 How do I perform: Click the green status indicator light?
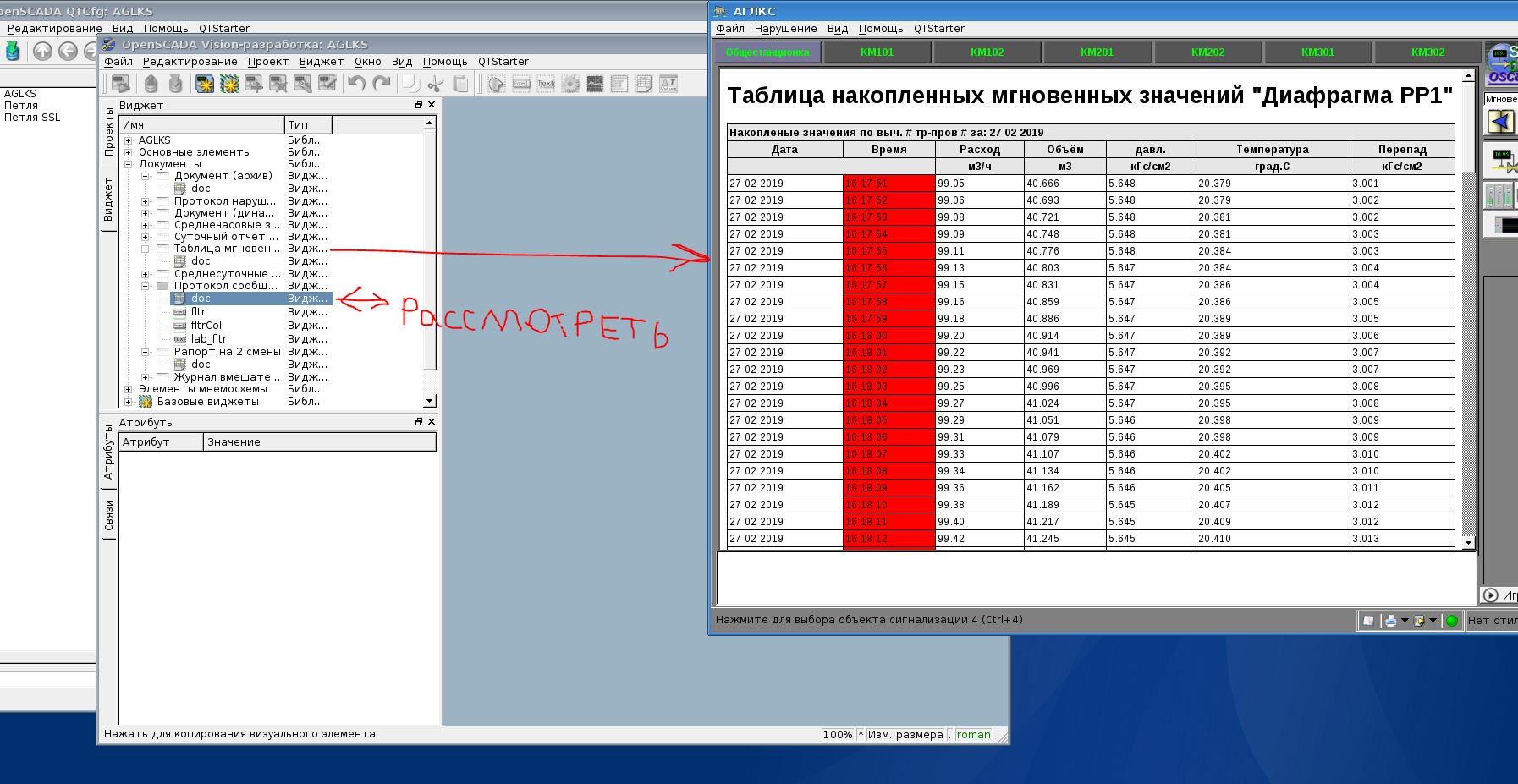click(x=1452, y=621)
